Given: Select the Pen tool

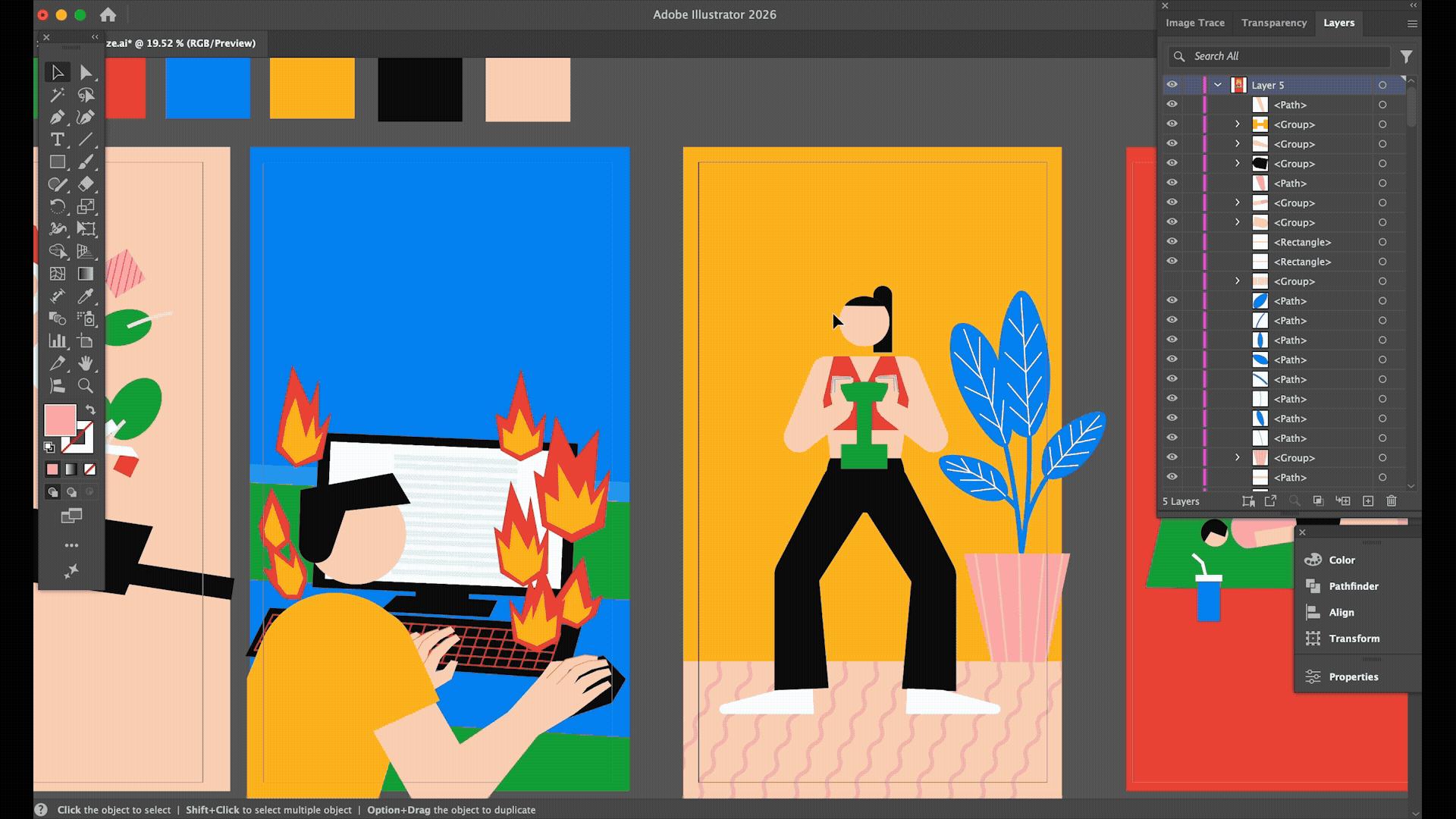Looking at the screenshot, I should (57, 117).
